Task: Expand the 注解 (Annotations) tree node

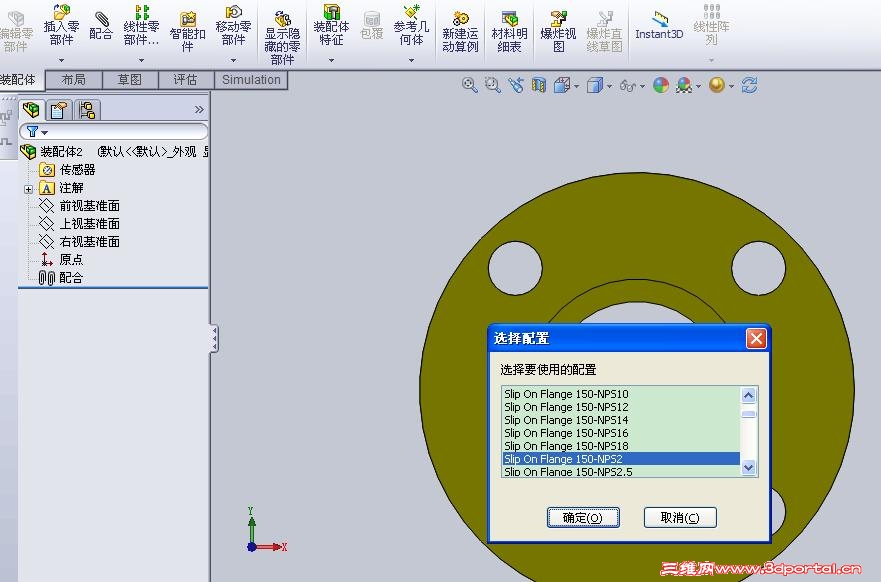Action: [x=28, y=189]
